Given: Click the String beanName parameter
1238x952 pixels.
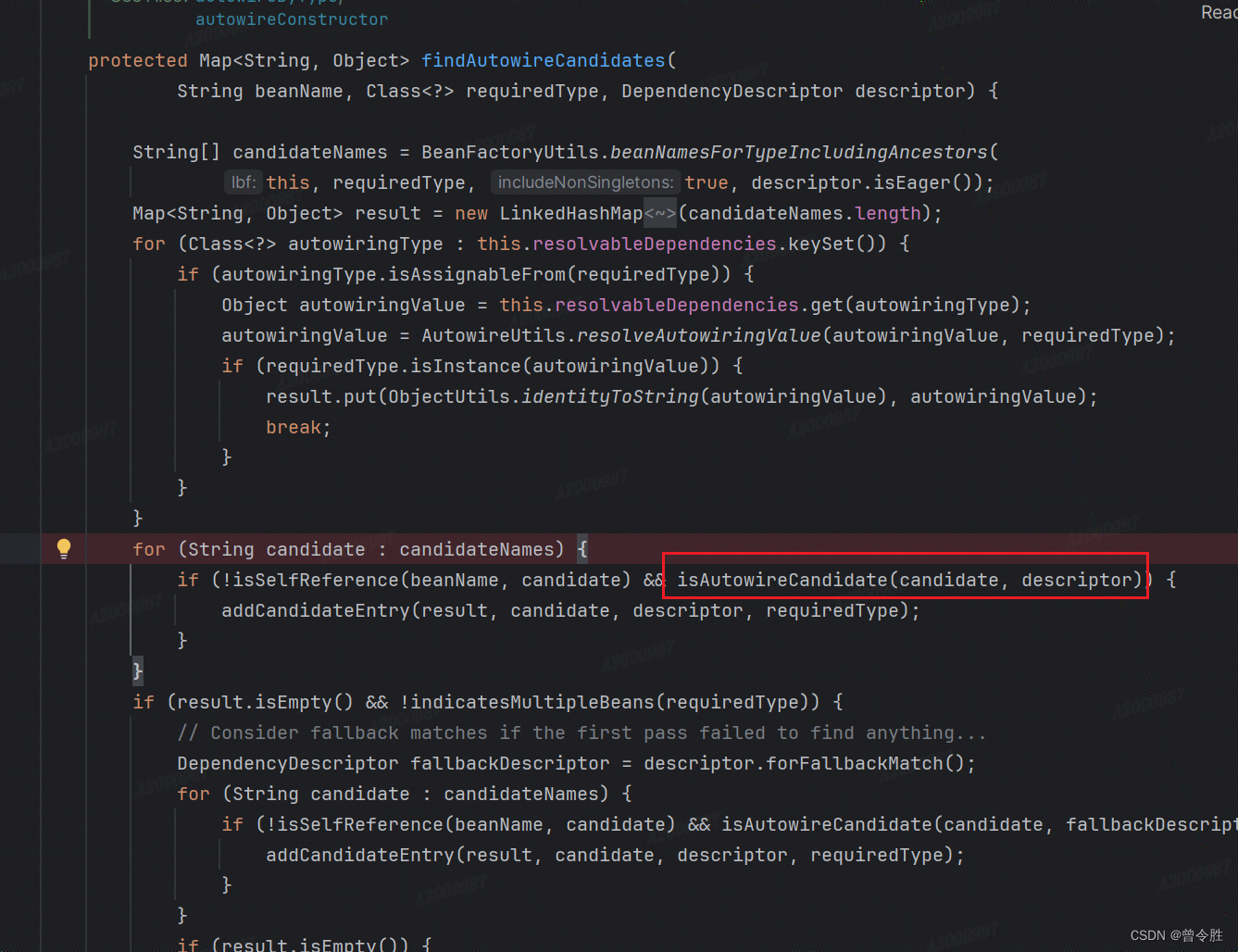Looking at the screenshot, I should [x=260, y=91].
